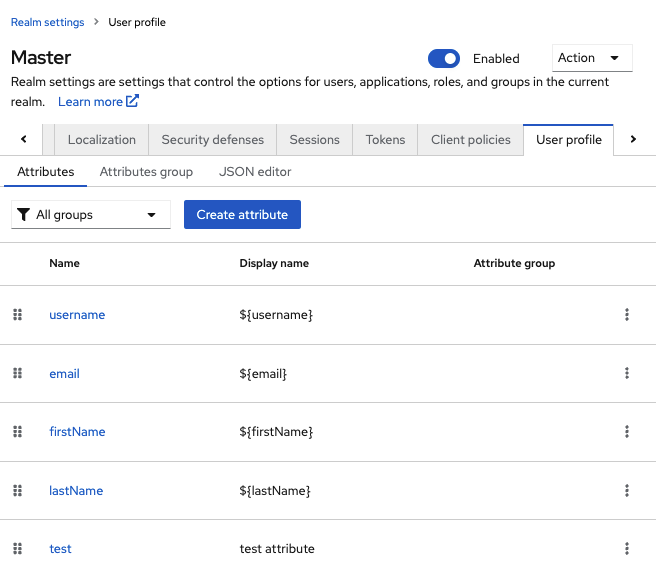Grab drag handle of username row

tap(17, 315)
